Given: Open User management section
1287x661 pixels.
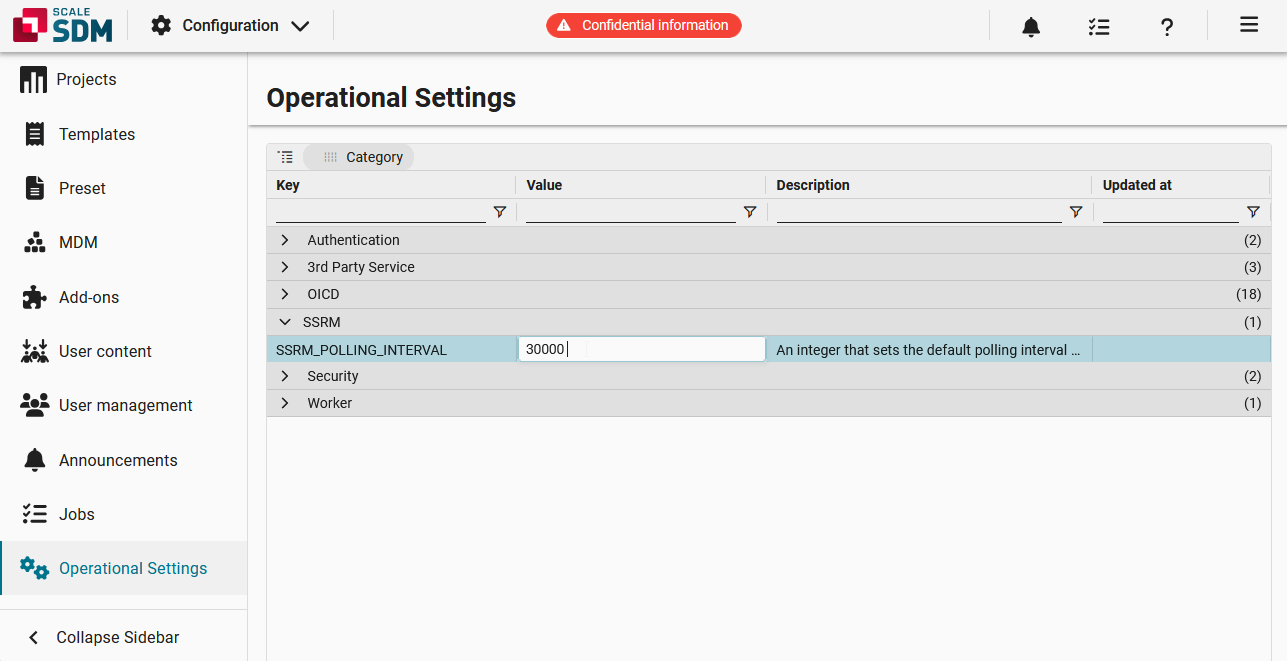Looking at the screenshot, I should pos(125,405).
